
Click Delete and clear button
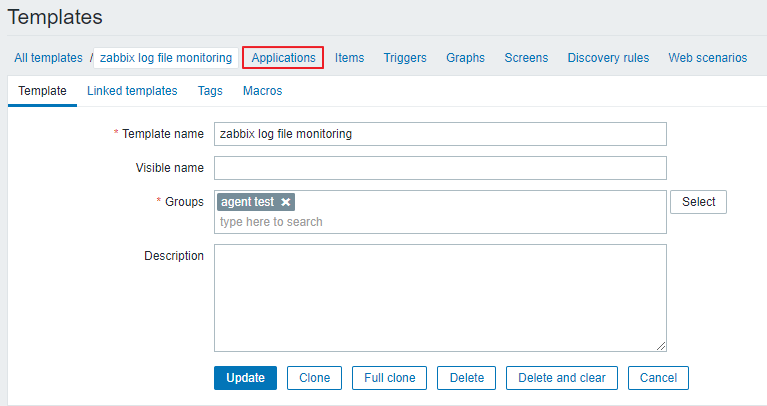pyautogui.click(x=562, y=378)
